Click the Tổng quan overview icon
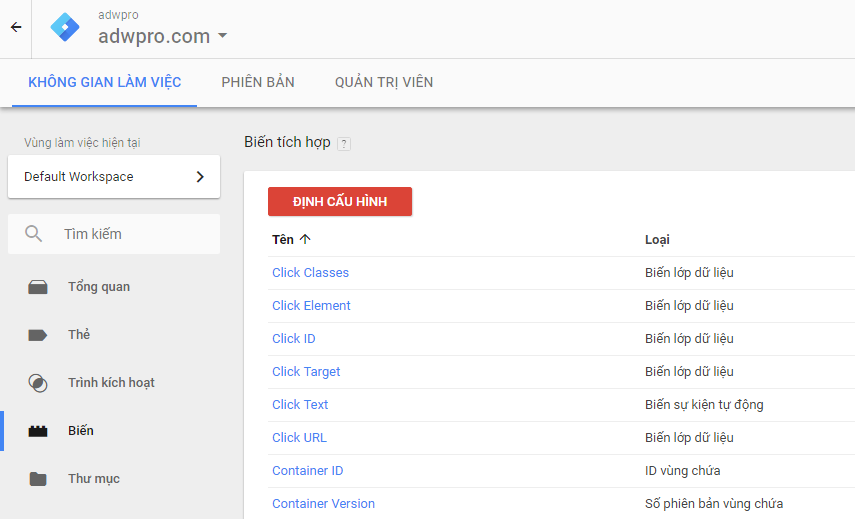The height and width of the screenshot is (519, 855). 38,287
